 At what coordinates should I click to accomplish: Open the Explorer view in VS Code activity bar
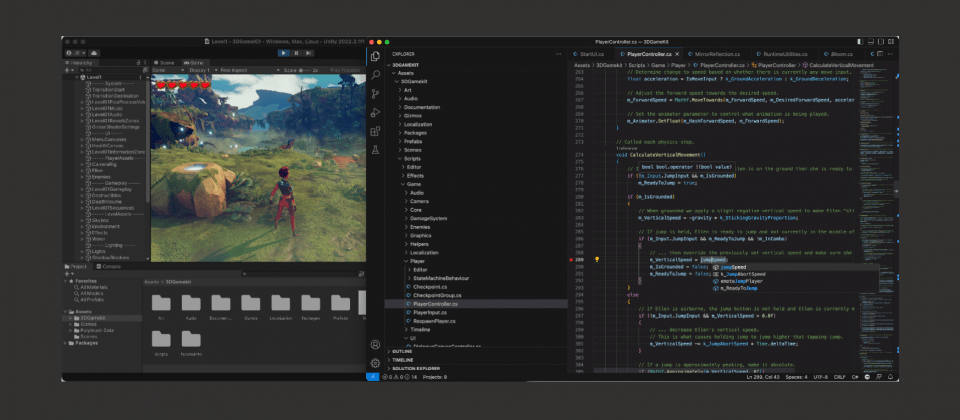coord(375,56)
